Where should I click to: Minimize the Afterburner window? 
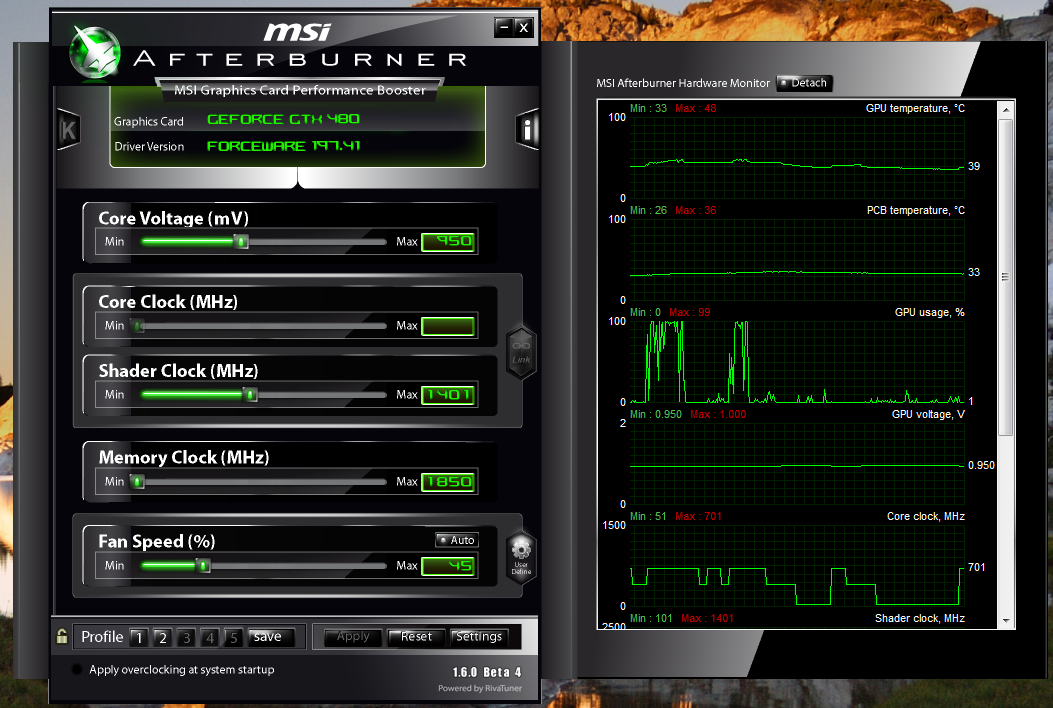click(504, 28)
